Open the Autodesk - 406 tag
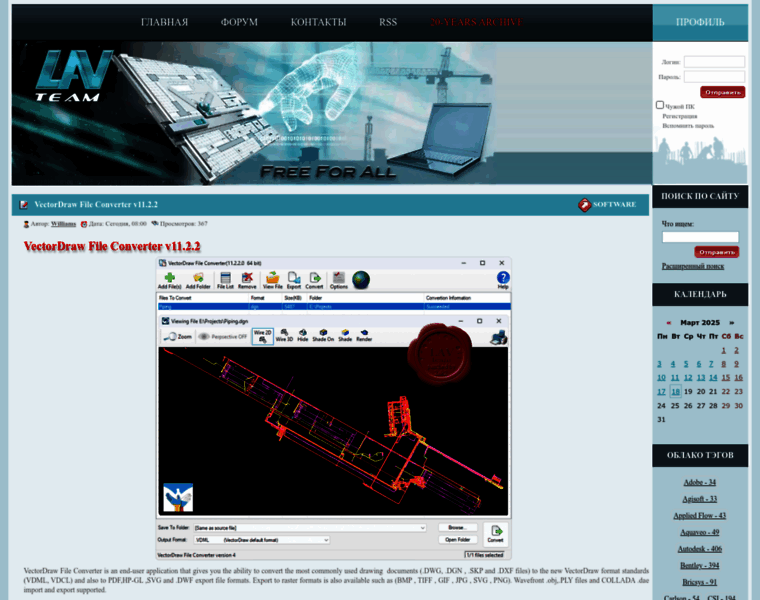 (699, 549)
